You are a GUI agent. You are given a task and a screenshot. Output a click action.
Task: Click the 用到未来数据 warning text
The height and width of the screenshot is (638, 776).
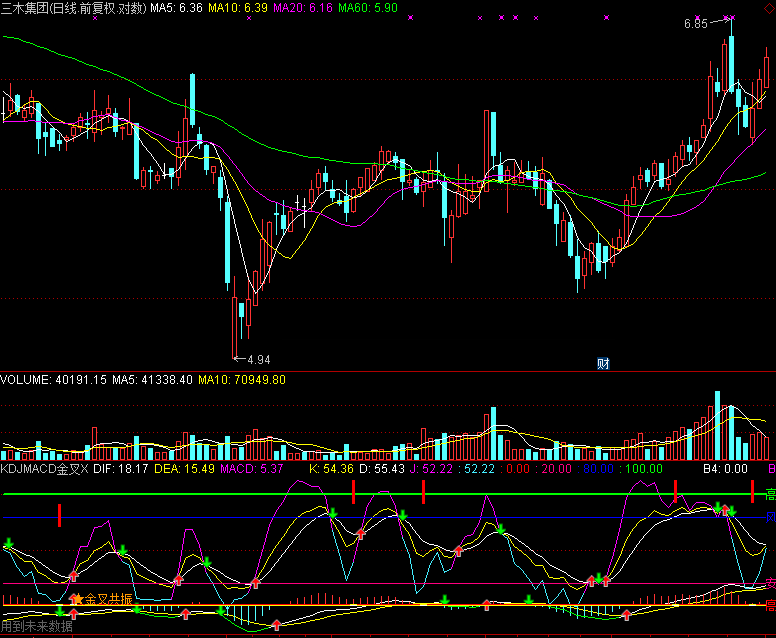tap(37, 627)
